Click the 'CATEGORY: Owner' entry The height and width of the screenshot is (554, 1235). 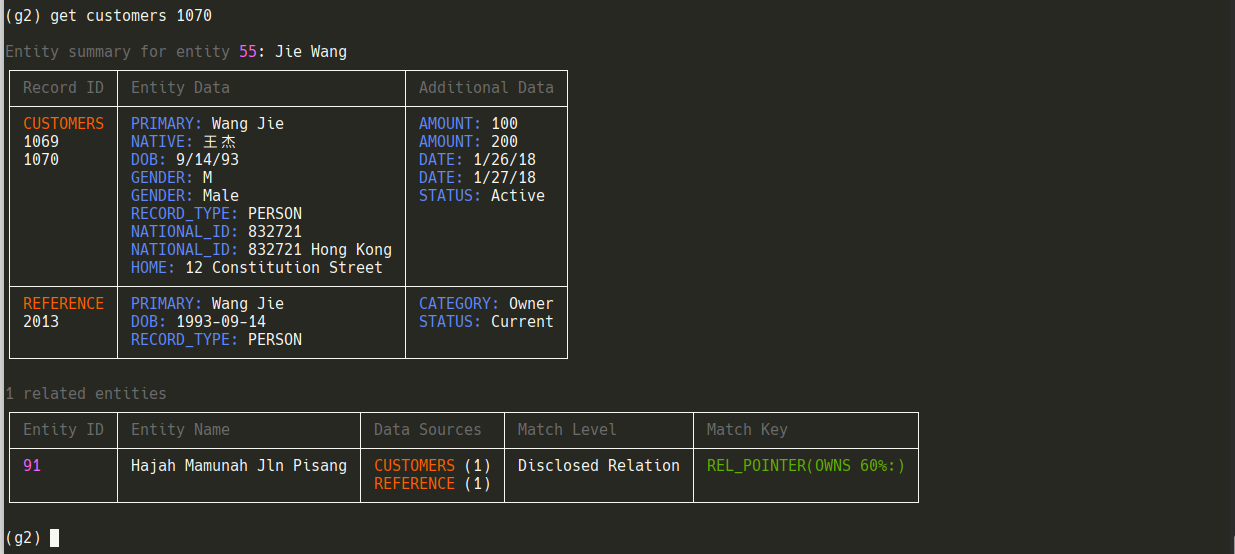tap(486, 304)
